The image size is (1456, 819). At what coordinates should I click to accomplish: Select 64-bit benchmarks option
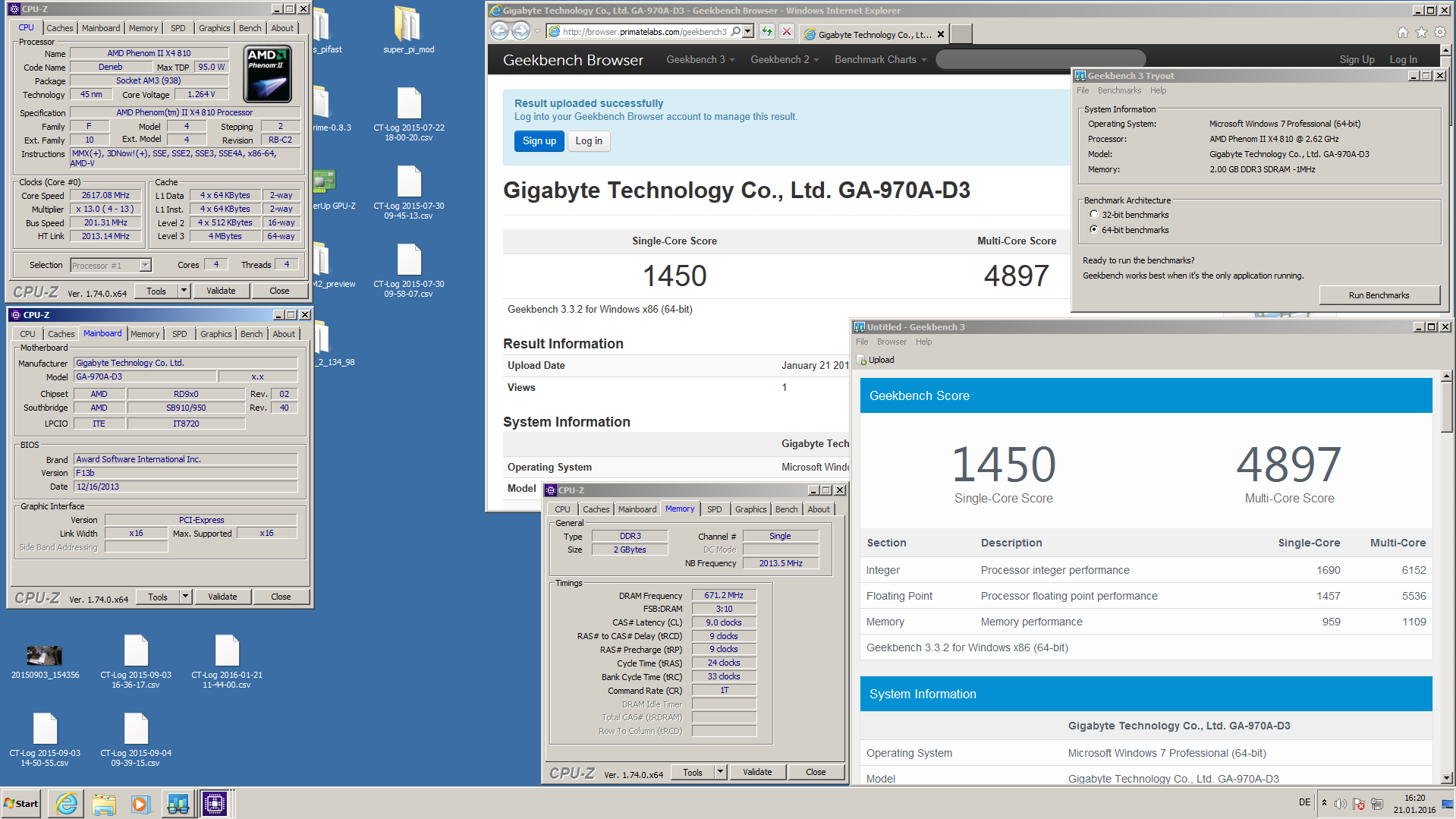coord(1093,229)
